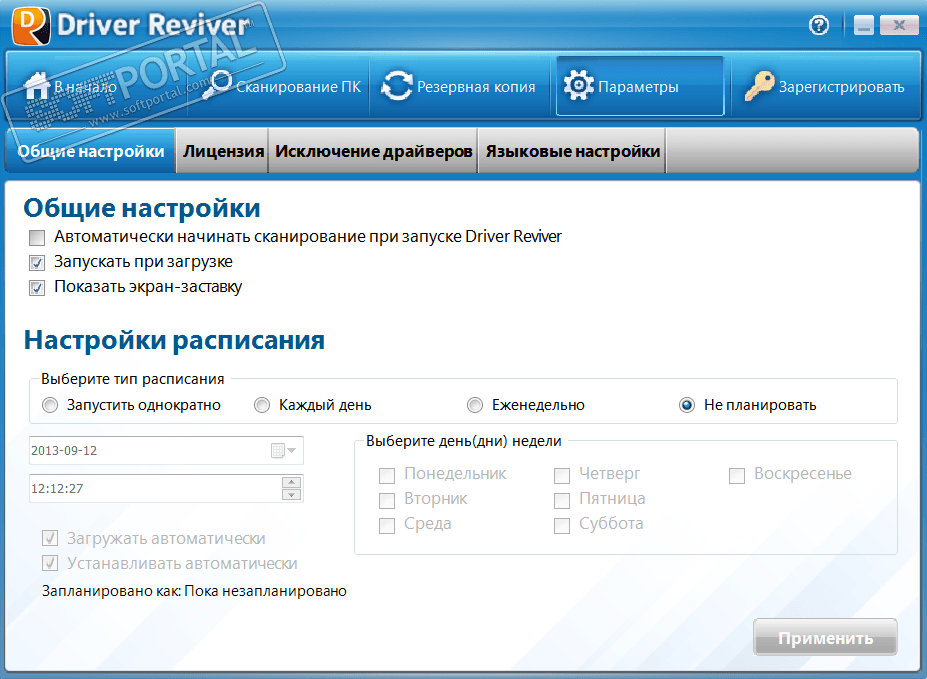927x679 pixels.
Task: Click the Driver Reviver logo icon
Action: tap(31, 25)
